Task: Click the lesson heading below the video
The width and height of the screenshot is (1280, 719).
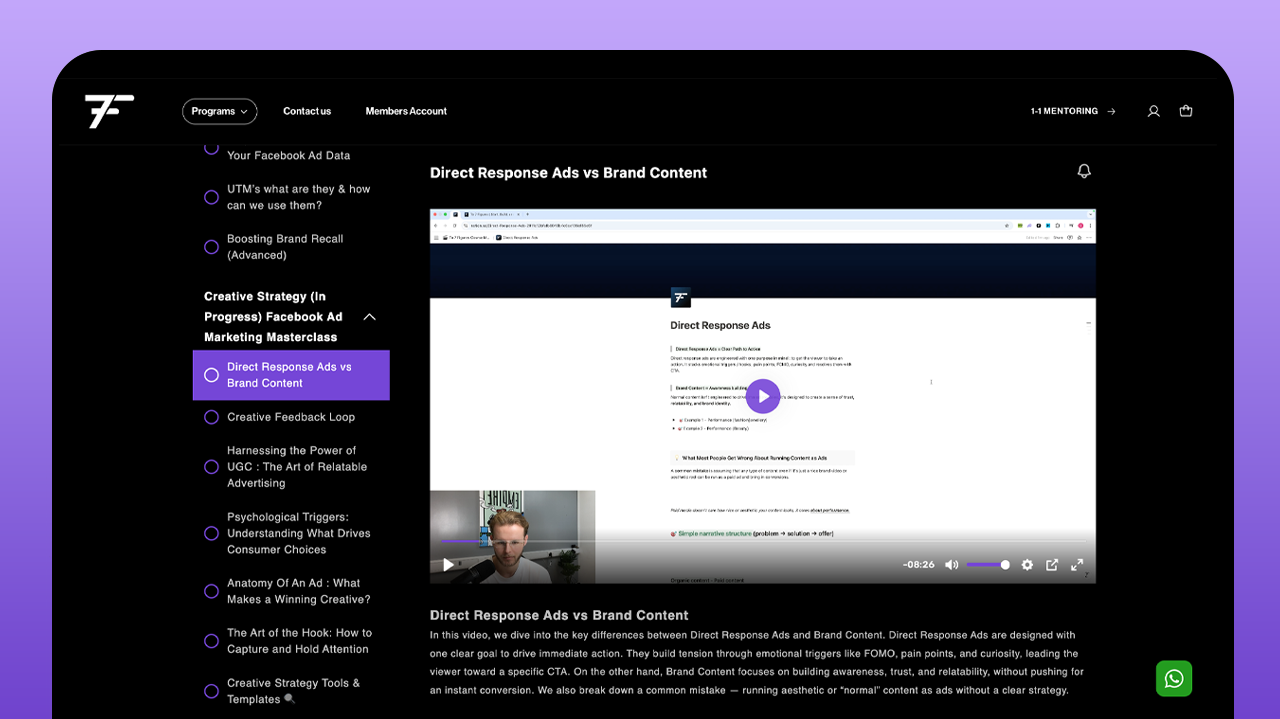Action: [x=559, y=615]
